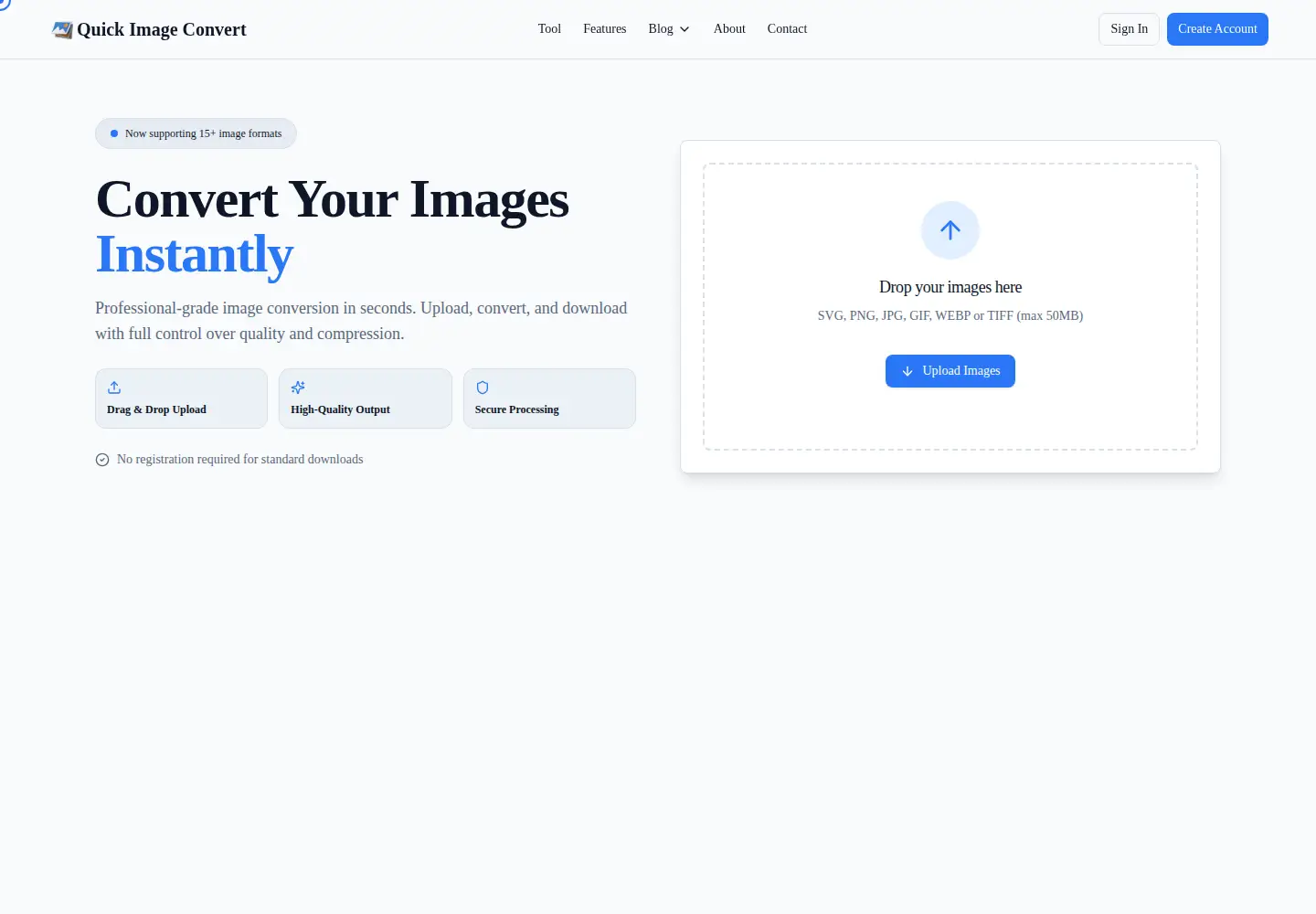Click the Drag & Drop Upload tray icon
The height and width of the screenshot is (914, 1316).
[x=114, y=388]
